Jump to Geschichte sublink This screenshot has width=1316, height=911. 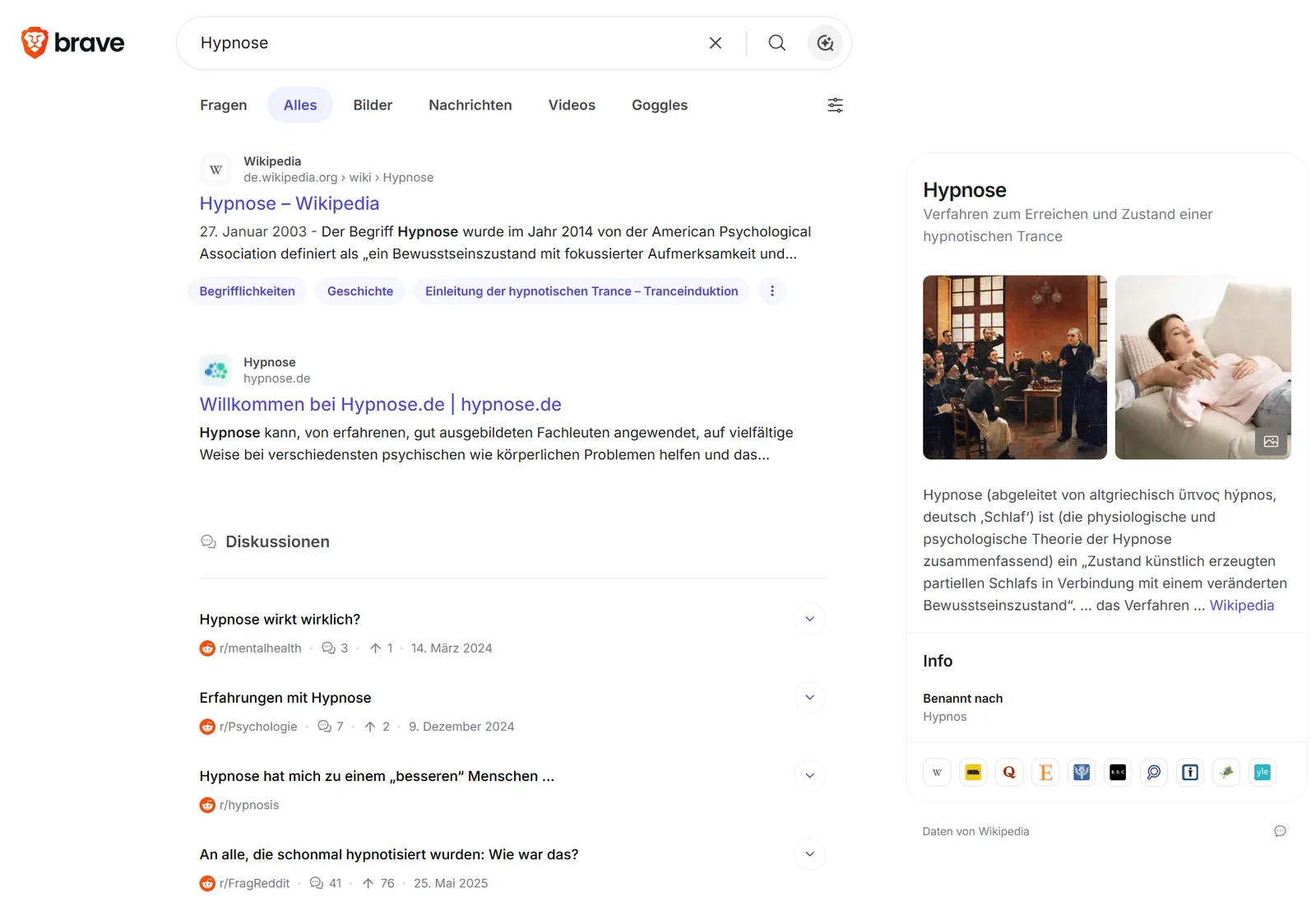click(360, 291)
